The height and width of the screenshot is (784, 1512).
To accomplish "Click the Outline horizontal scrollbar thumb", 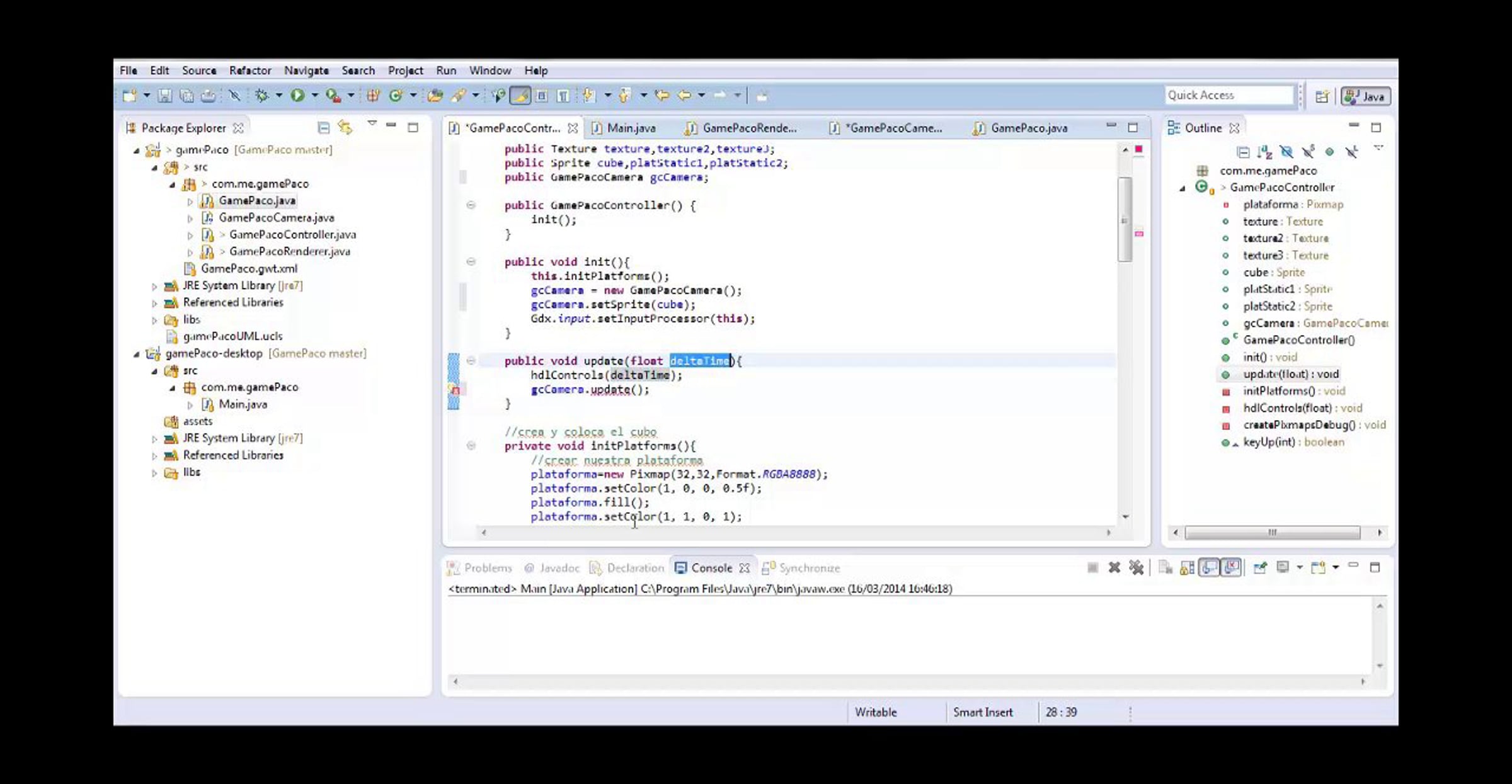I will tap(1272, 533).
